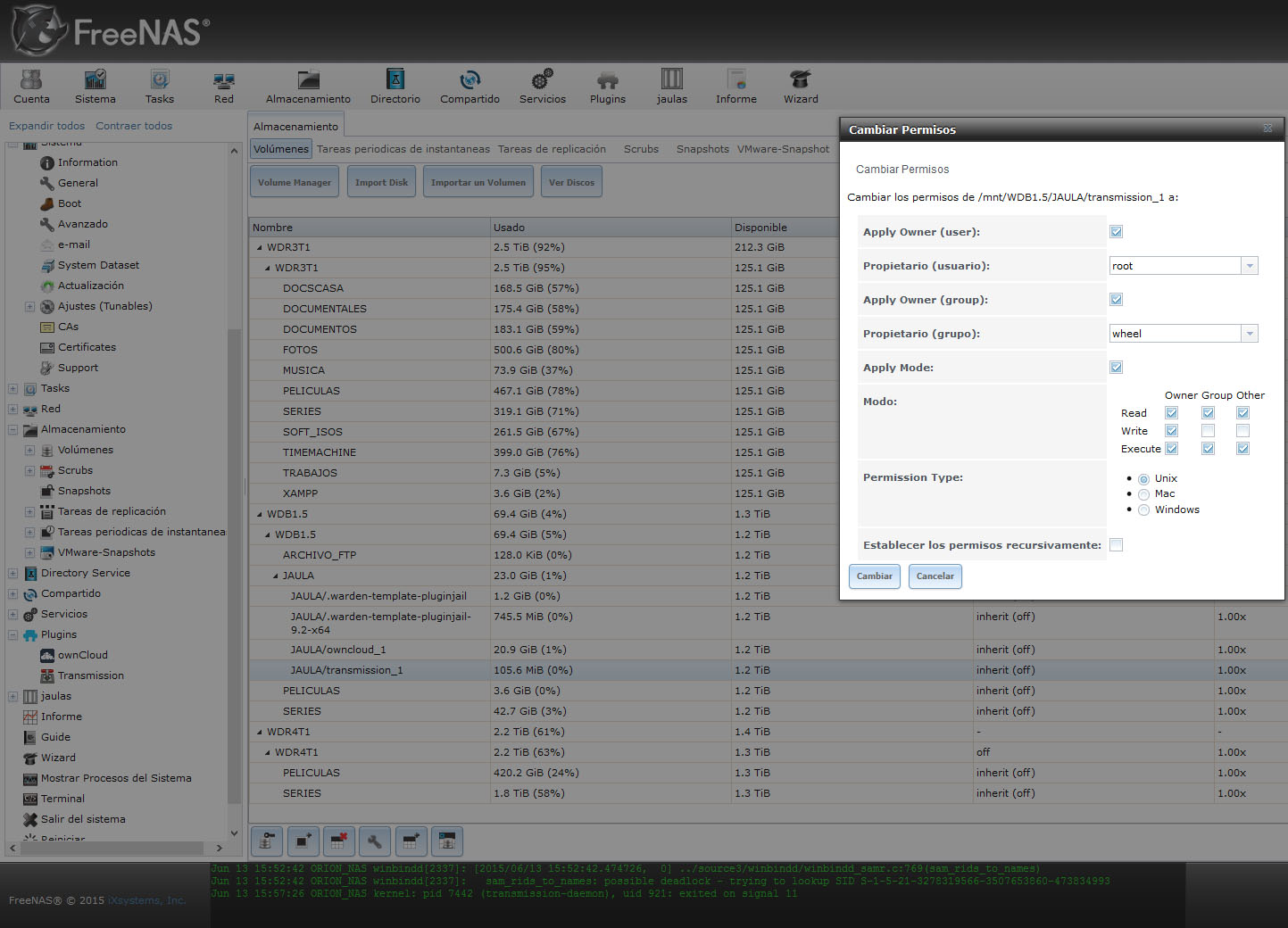Click the Importar un Volumen button

coord(478,182)
